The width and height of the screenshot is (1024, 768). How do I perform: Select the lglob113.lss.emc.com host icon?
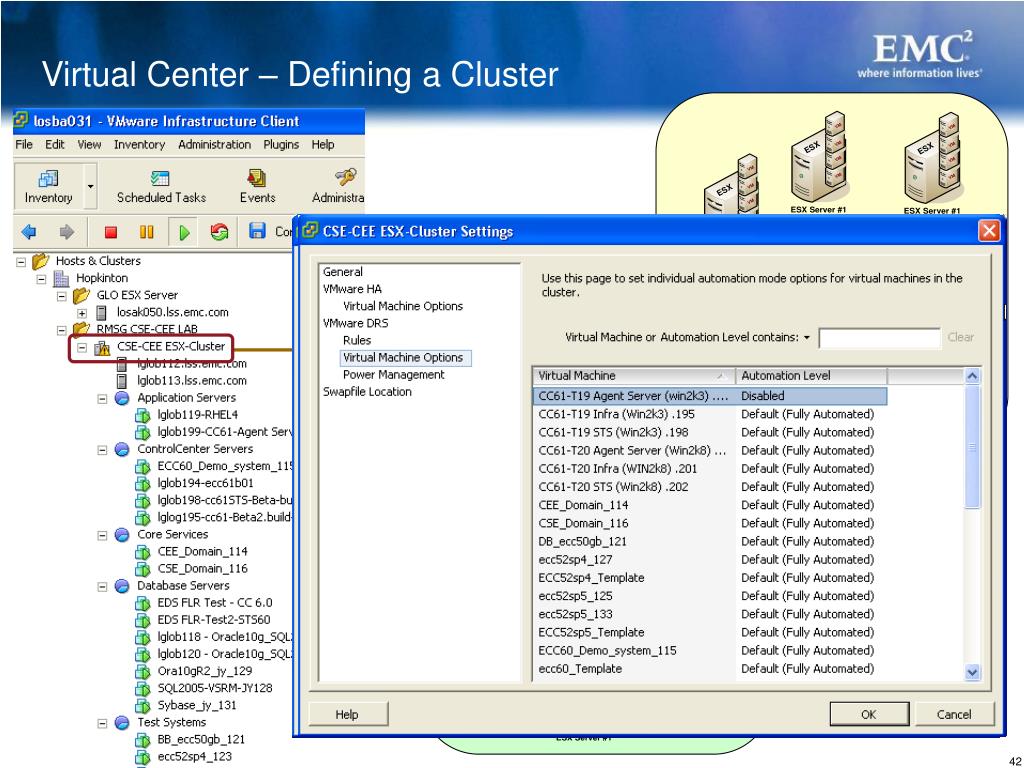coord(121,381)
